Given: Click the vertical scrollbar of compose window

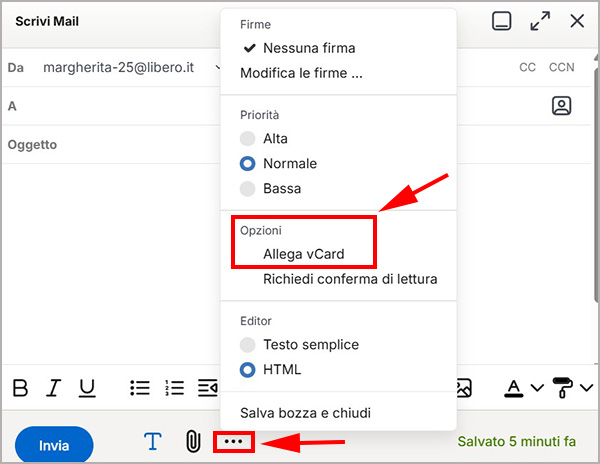Looking at the screenshot, I should [x=596, y=184].
